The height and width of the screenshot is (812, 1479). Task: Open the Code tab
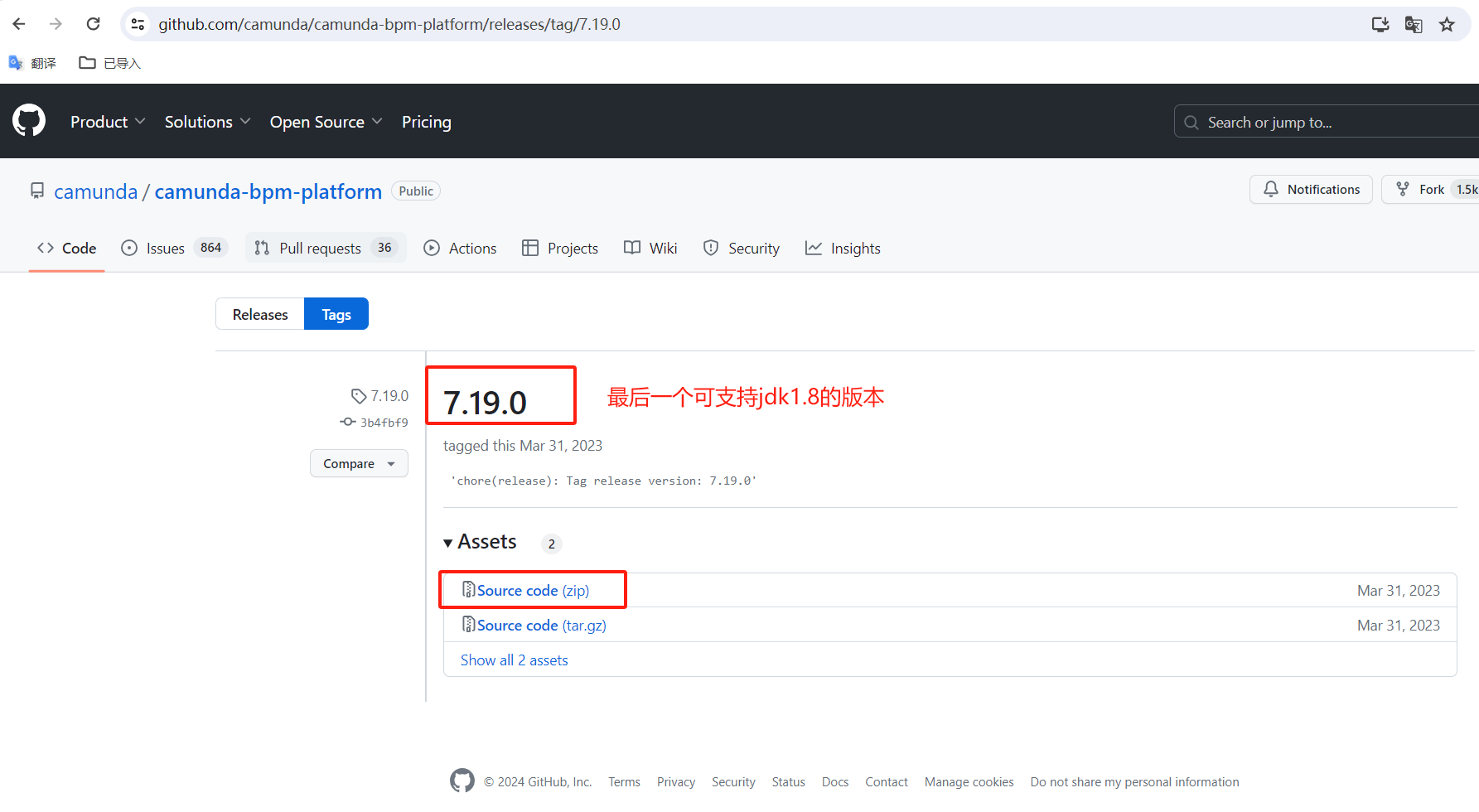67,248
